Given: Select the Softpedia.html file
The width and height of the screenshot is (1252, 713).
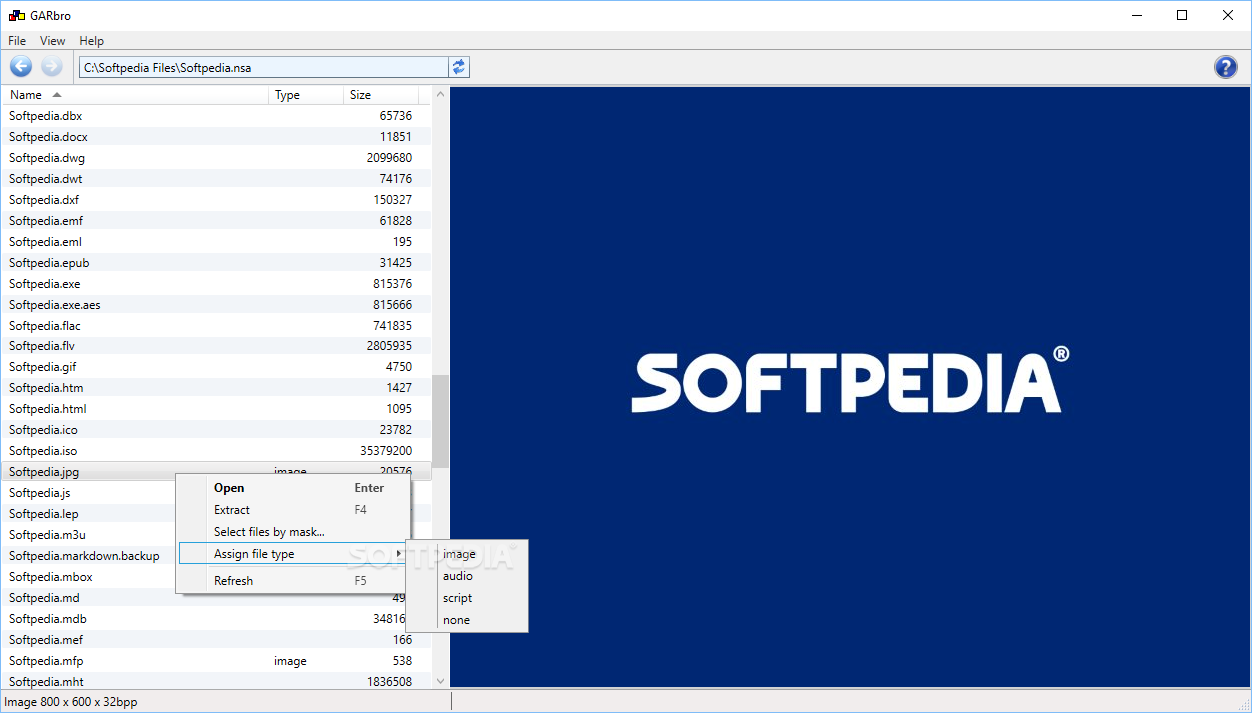Looking at the screenshot, I should [x=217, y=409].
